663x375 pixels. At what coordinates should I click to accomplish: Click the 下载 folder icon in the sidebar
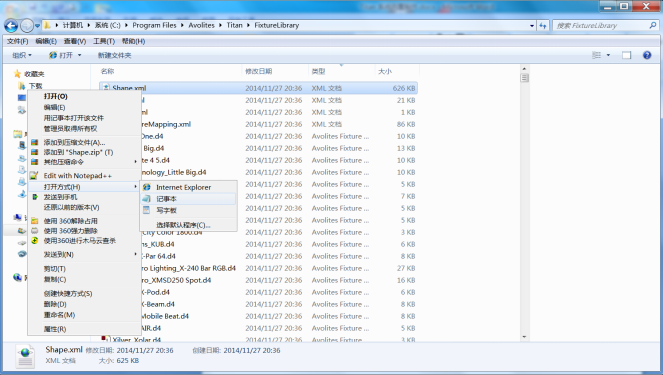22,86
